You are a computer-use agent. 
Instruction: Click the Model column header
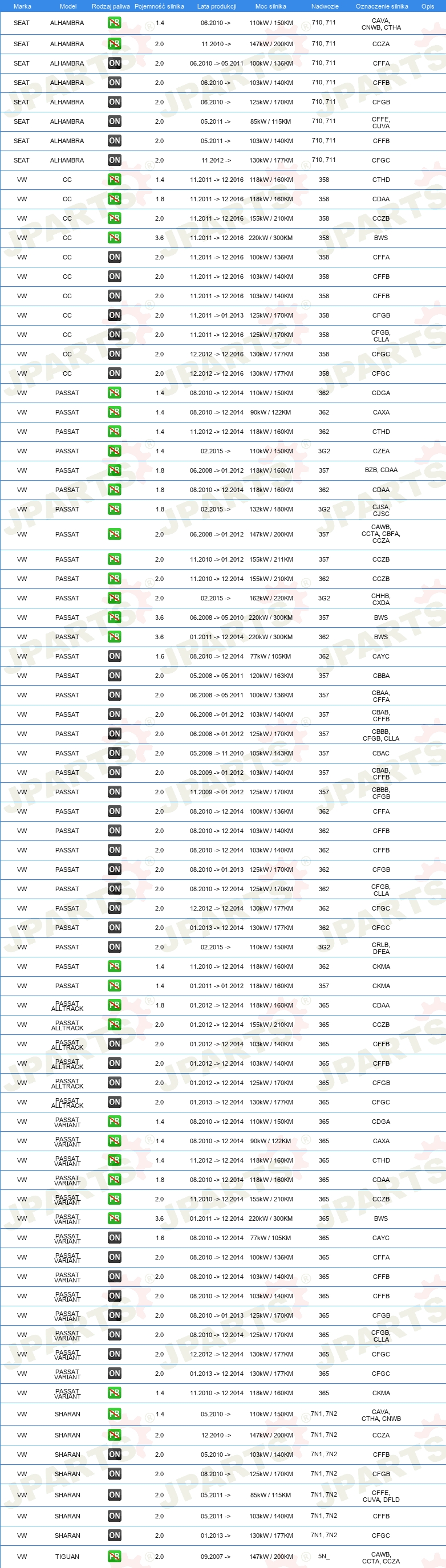(68, 6)
